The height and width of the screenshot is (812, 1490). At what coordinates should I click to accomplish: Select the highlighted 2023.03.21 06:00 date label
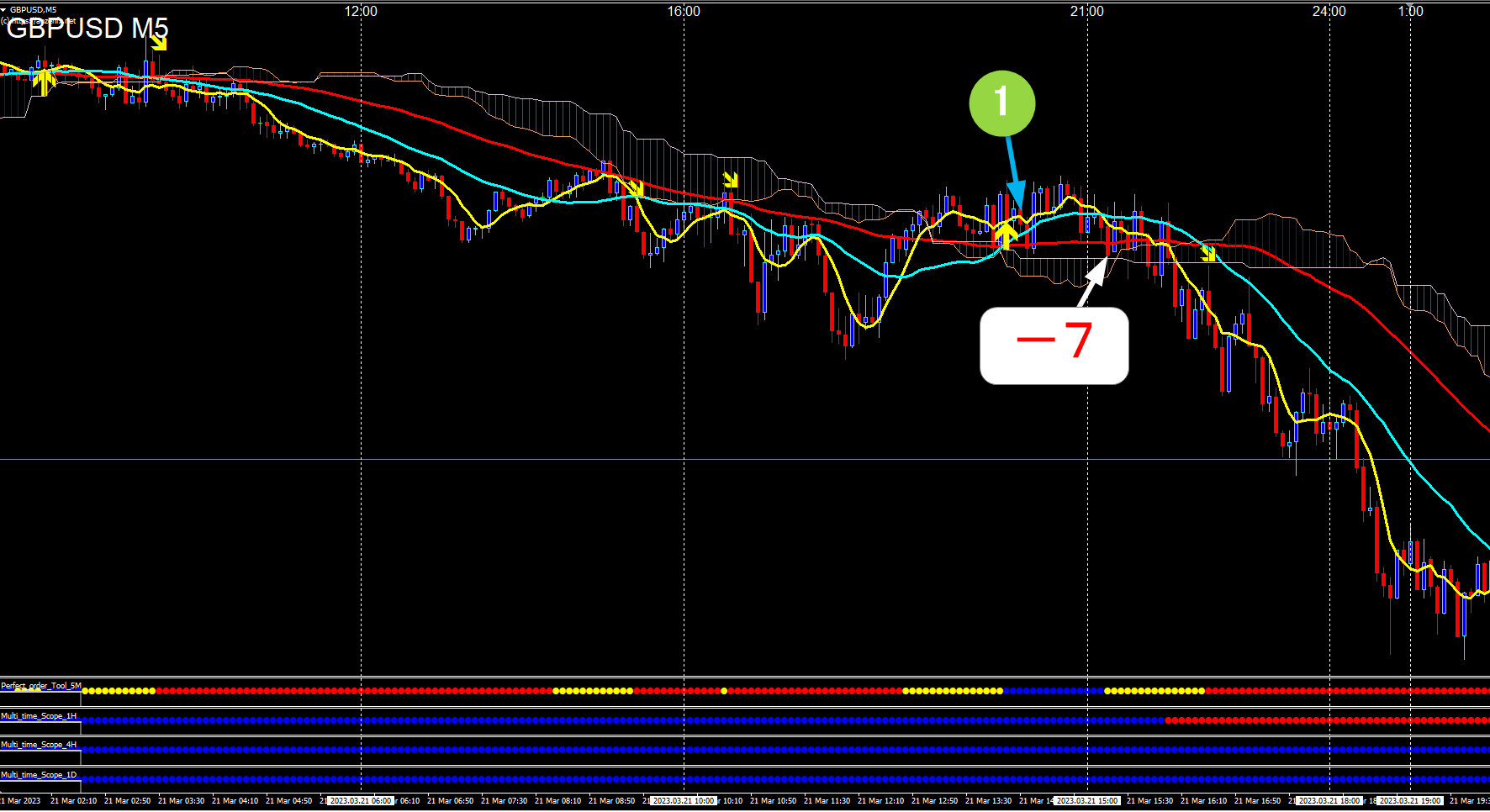[361, 801]
